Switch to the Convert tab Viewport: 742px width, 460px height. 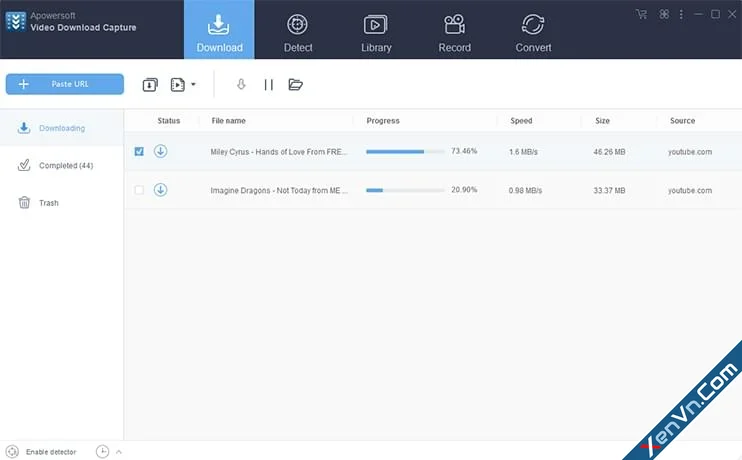(533, 33)
